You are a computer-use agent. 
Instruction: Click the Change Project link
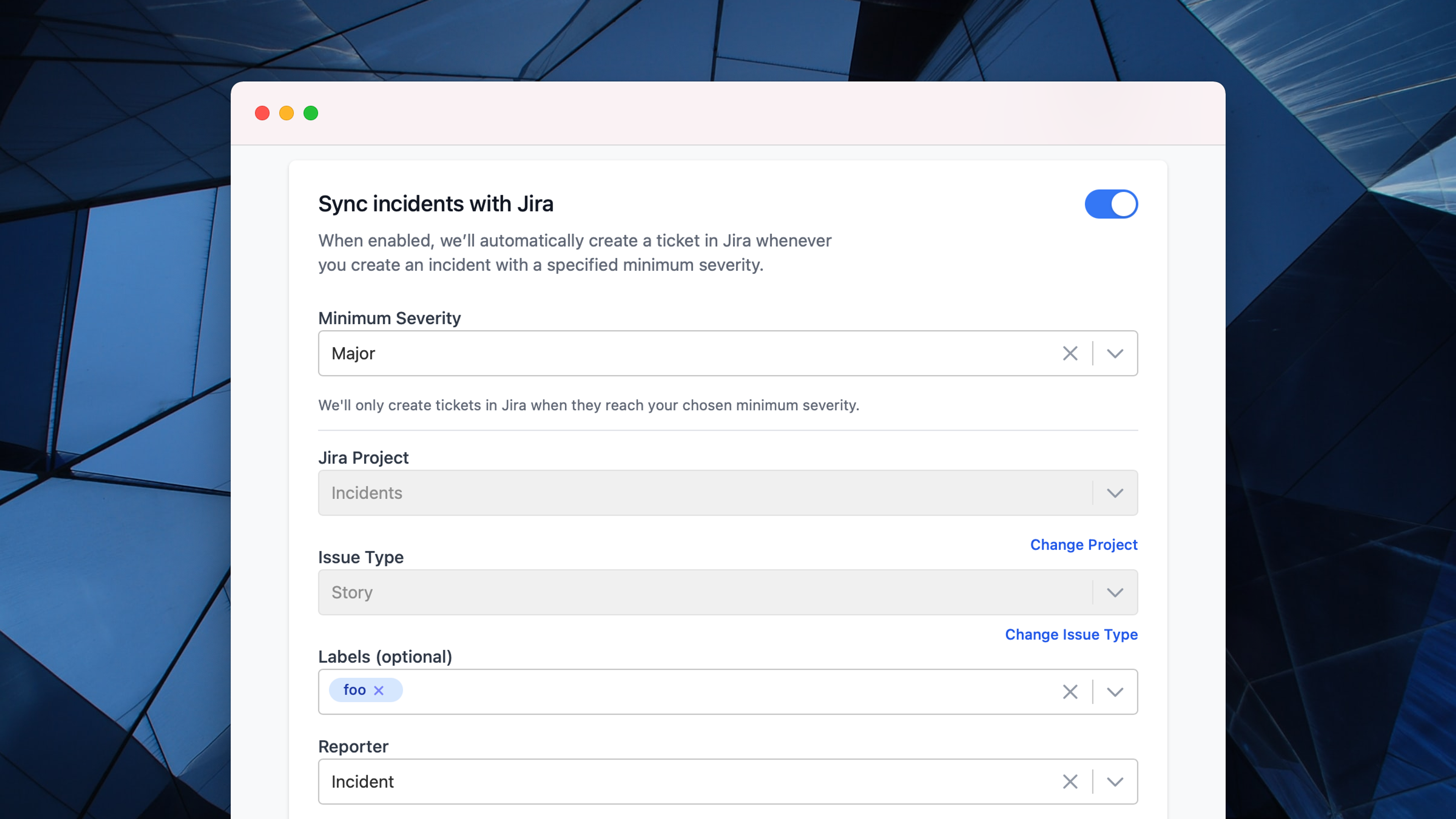pyautogui.click(x=1084, y=544)
